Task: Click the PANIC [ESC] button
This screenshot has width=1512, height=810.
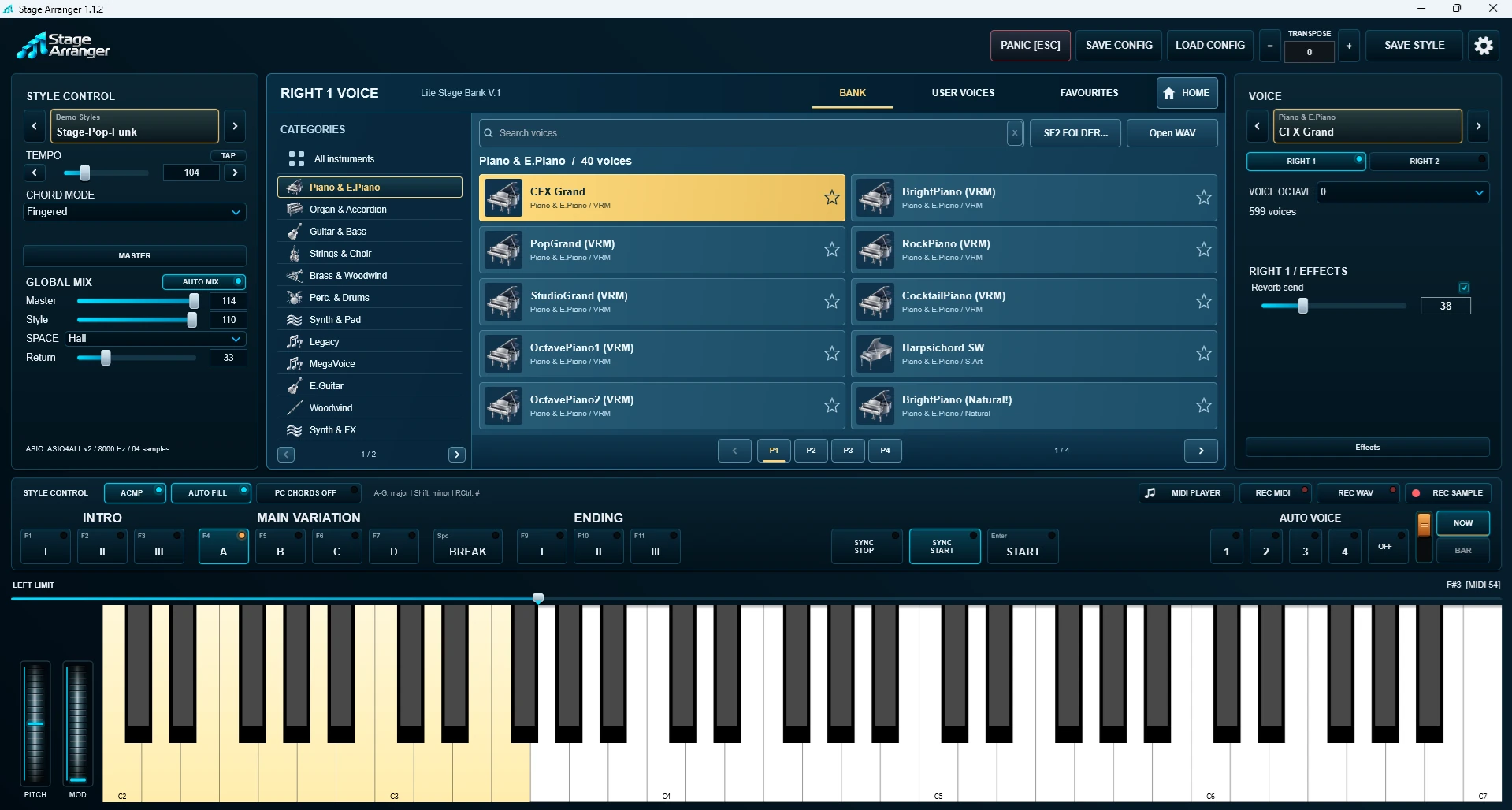Action: [1031, 46]
